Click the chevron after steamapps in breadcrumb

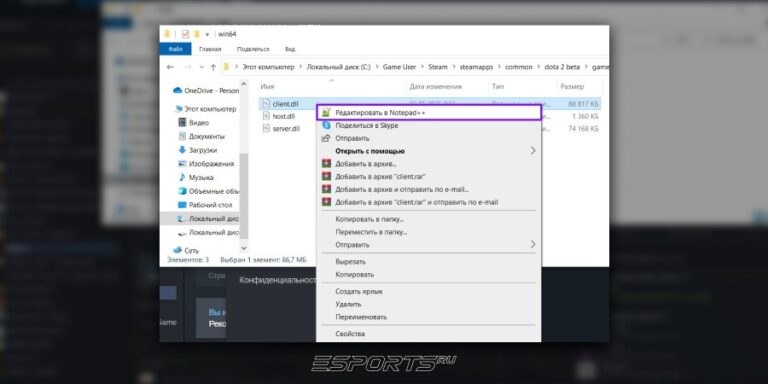[499, 67]
